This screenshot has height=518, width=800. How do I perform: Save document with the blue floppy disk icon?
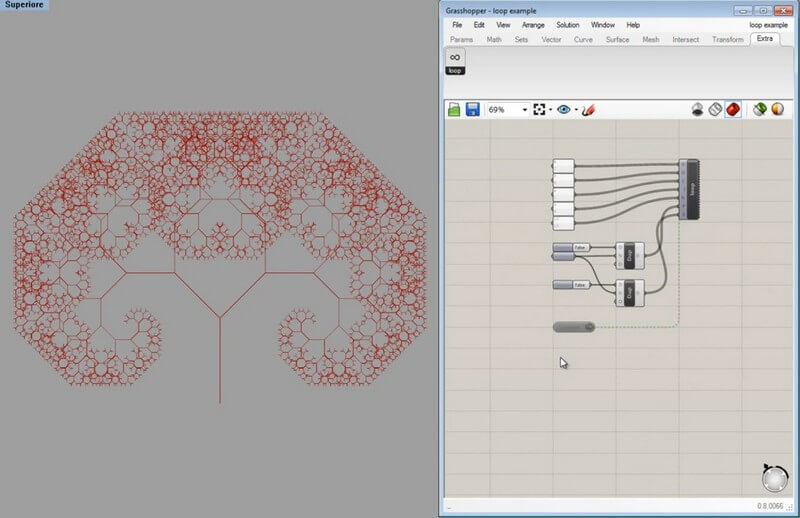pos(472,109)
